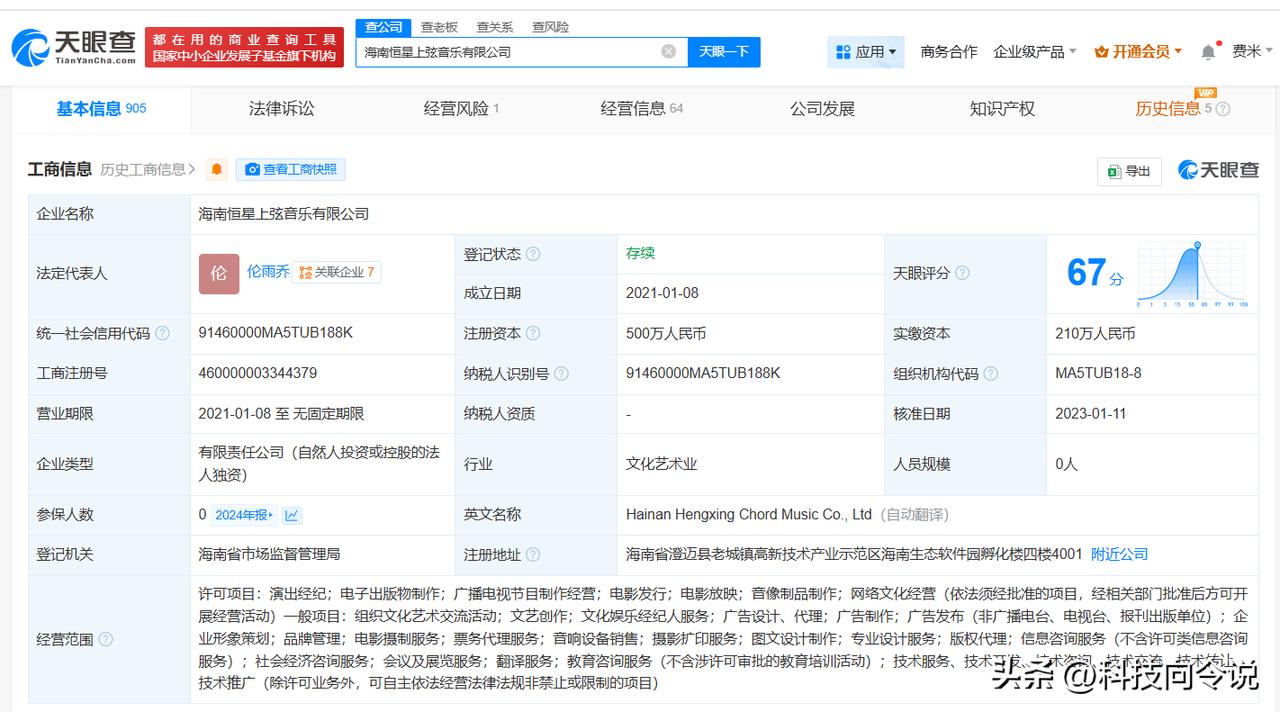Switch to the 经营风险 tab
1280x712 pixels.
461,109
